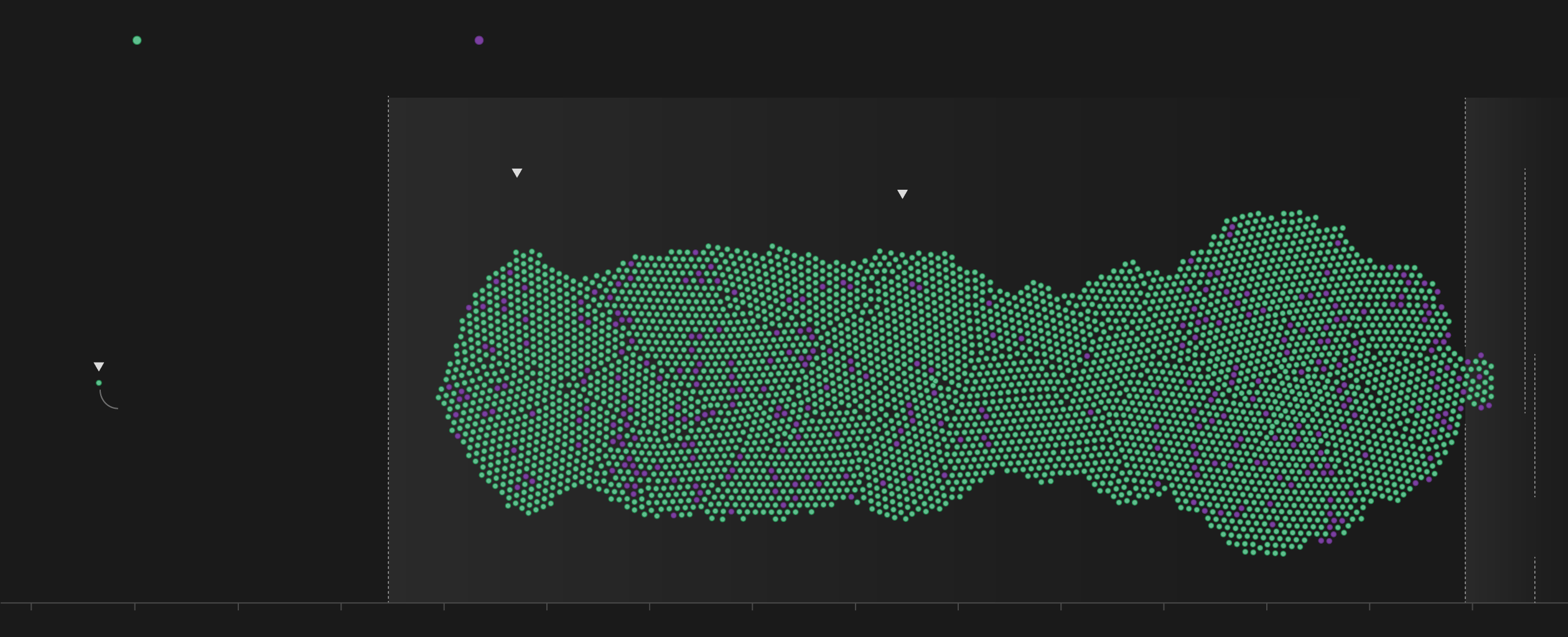Click the dashed line at shaded region's left edge
1568x637 pixels.
[389, 348]
